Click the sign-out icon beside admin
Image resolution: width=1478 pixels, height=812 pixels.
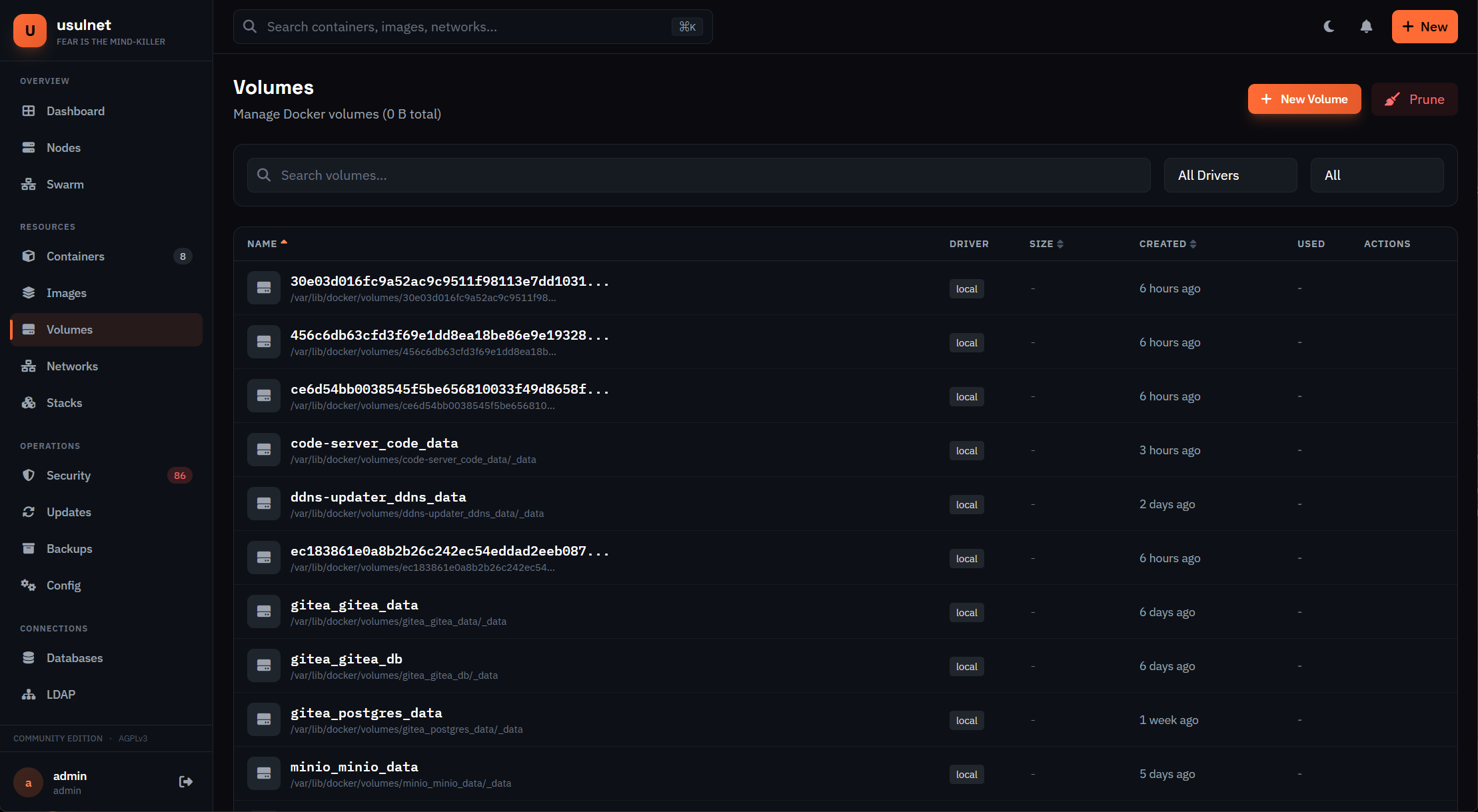(x=185, y=781)
